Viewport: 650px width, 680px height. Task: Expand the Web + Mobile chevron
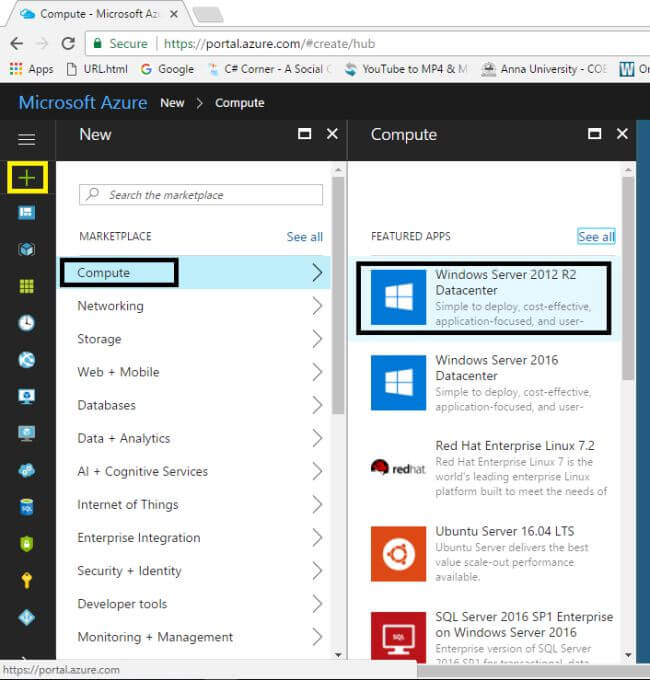pos(317,372)
